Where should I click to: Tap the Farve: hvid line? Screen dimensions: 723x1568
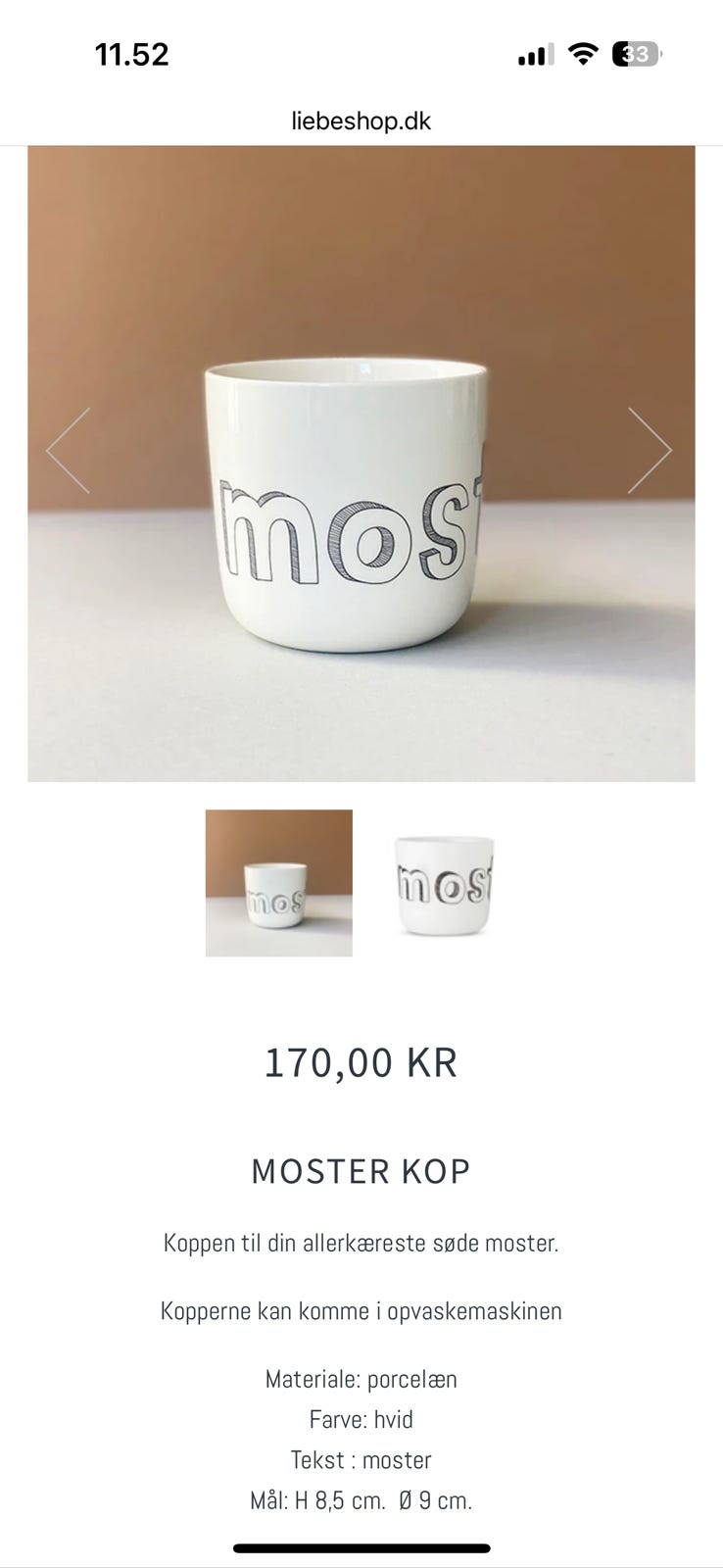click(361, 1420)
